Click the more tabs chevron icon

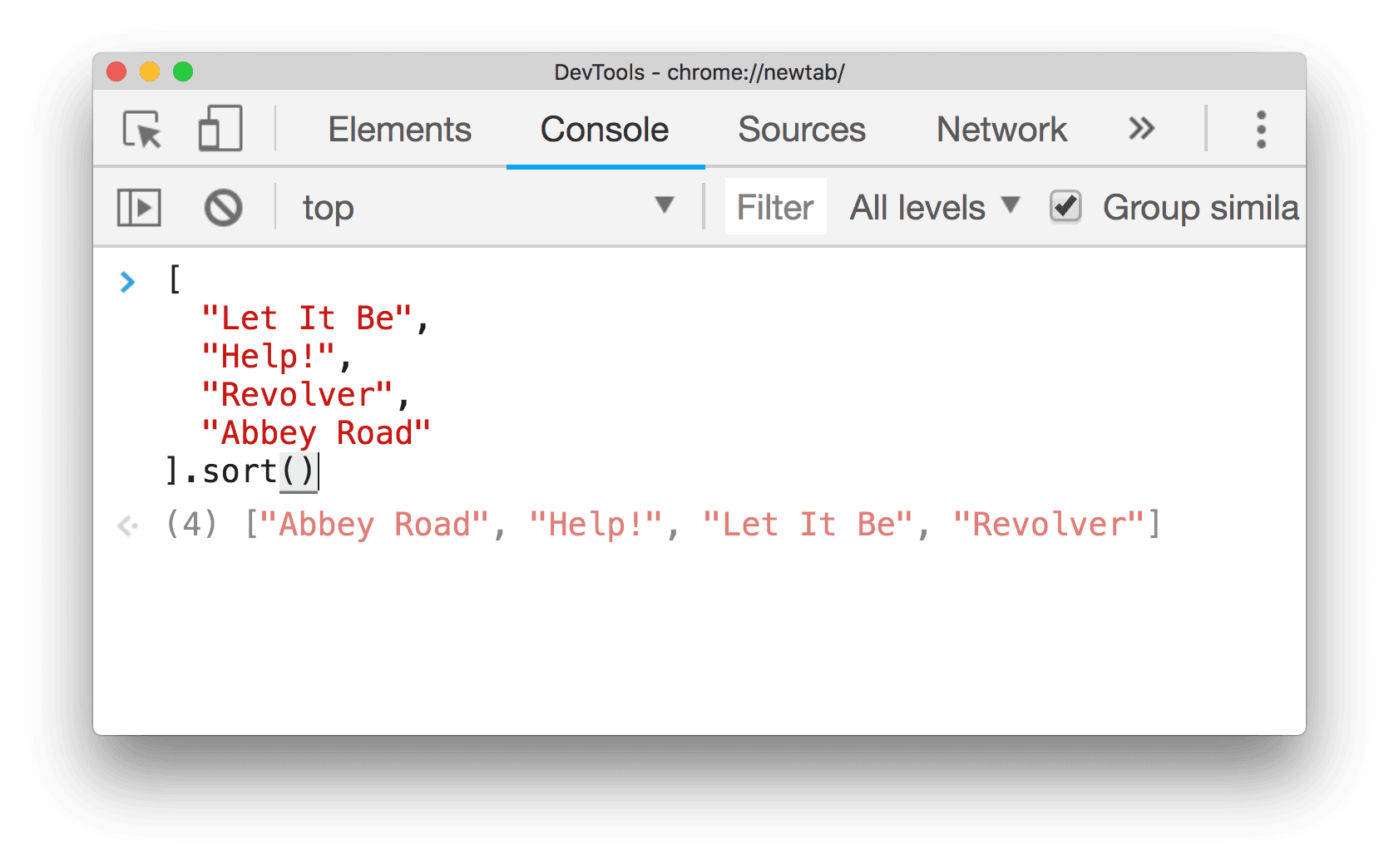click(x=1141, y=129)
